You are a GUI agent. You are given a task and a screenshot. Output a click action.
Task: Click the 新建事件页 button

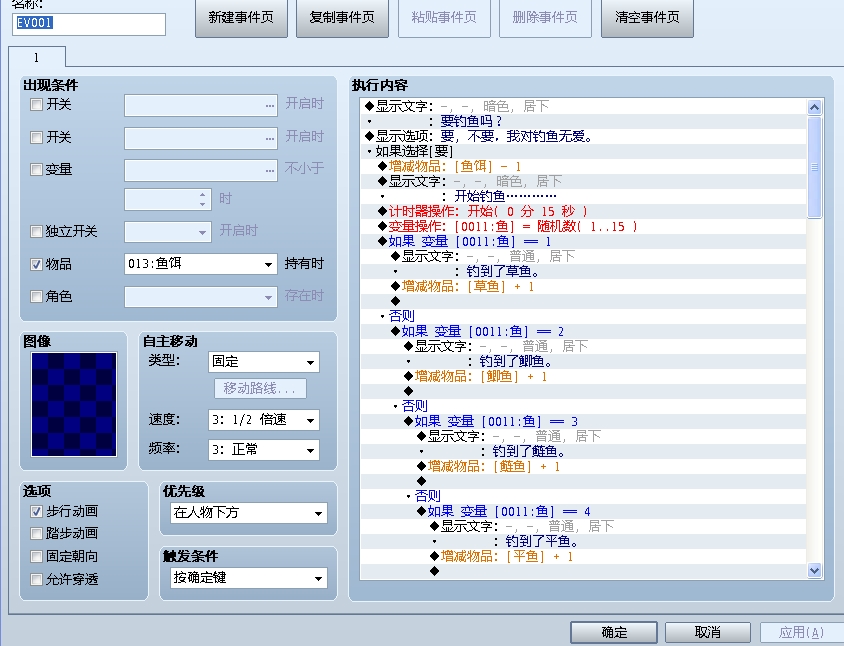(x=241, y=18)
